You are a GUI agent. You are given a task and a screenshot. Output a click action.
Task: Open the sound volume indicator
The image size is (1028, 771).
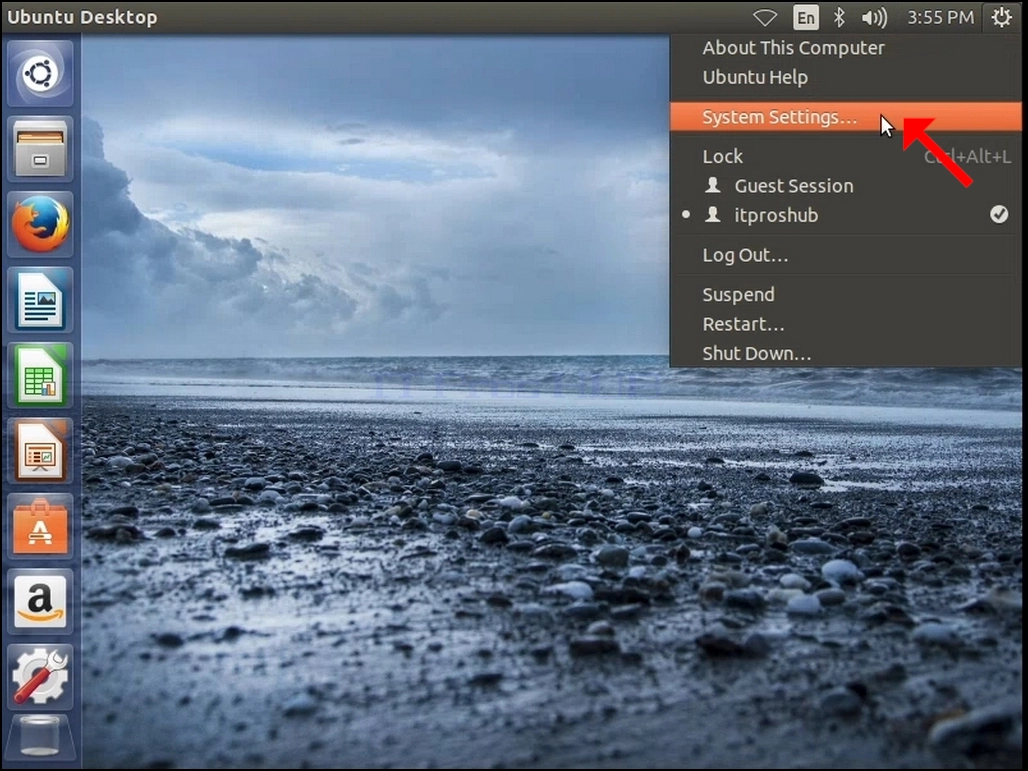(874, 18)
